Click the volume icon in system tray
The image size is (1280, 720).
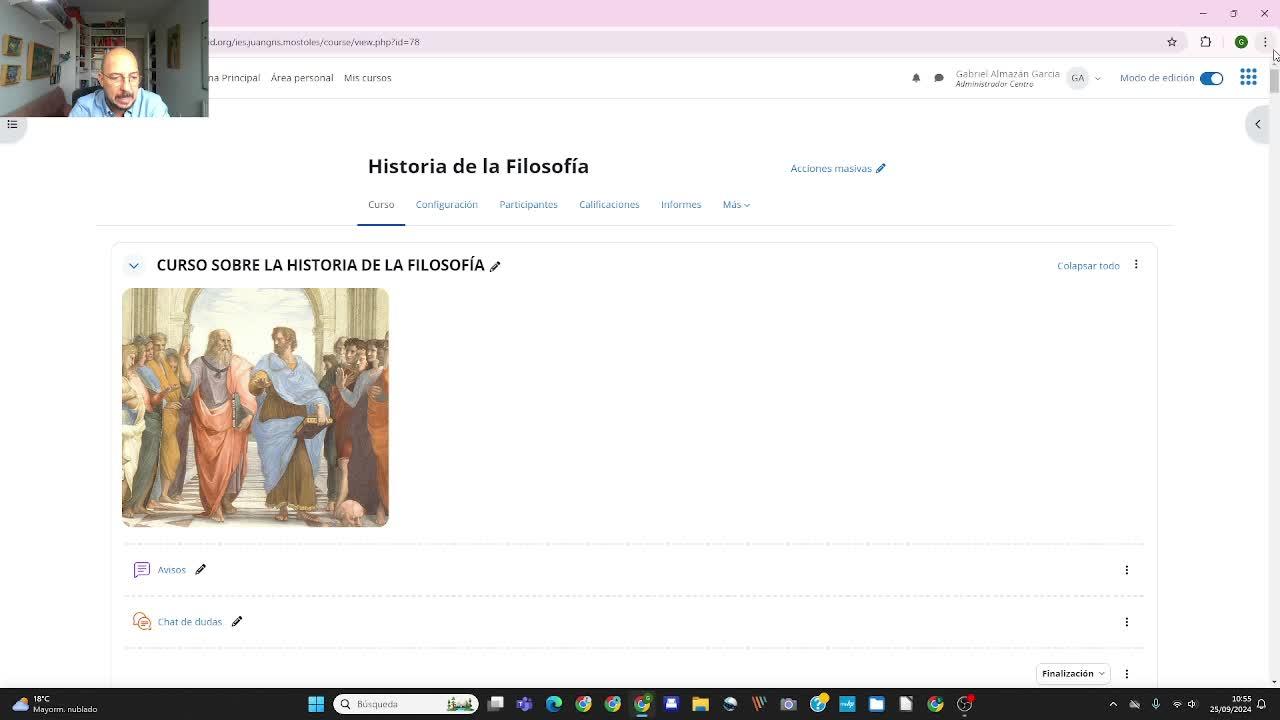1192,704
